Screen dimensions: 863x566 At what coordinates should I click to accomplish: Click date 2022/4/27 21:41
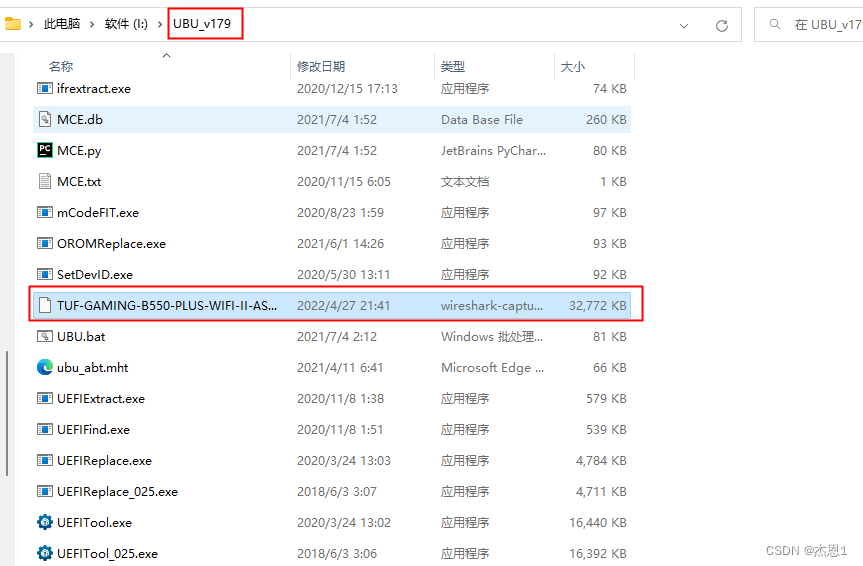(x=343, y=306)
